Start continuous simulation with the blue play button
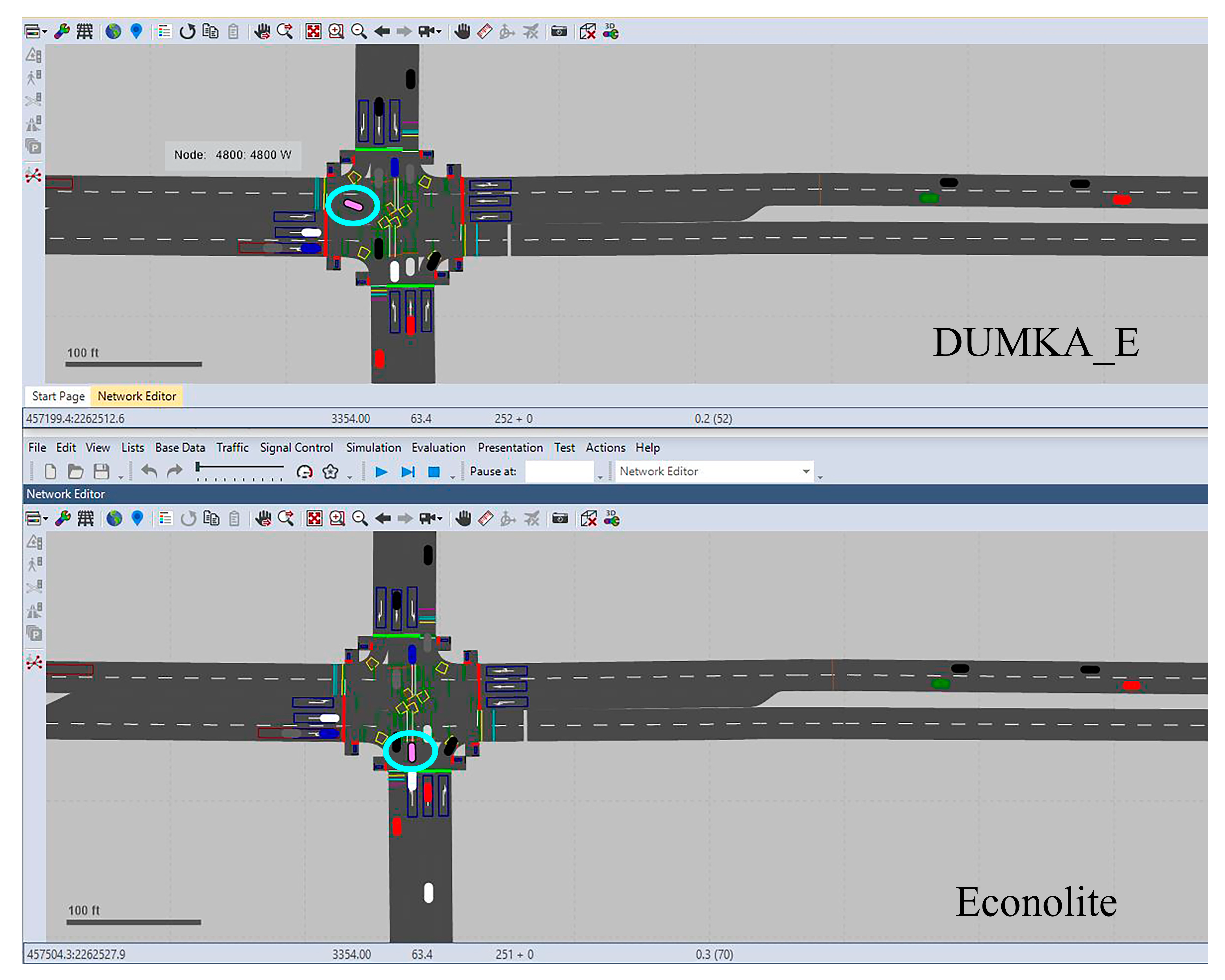Screen dimensions: 1225x980 (381, 472)
